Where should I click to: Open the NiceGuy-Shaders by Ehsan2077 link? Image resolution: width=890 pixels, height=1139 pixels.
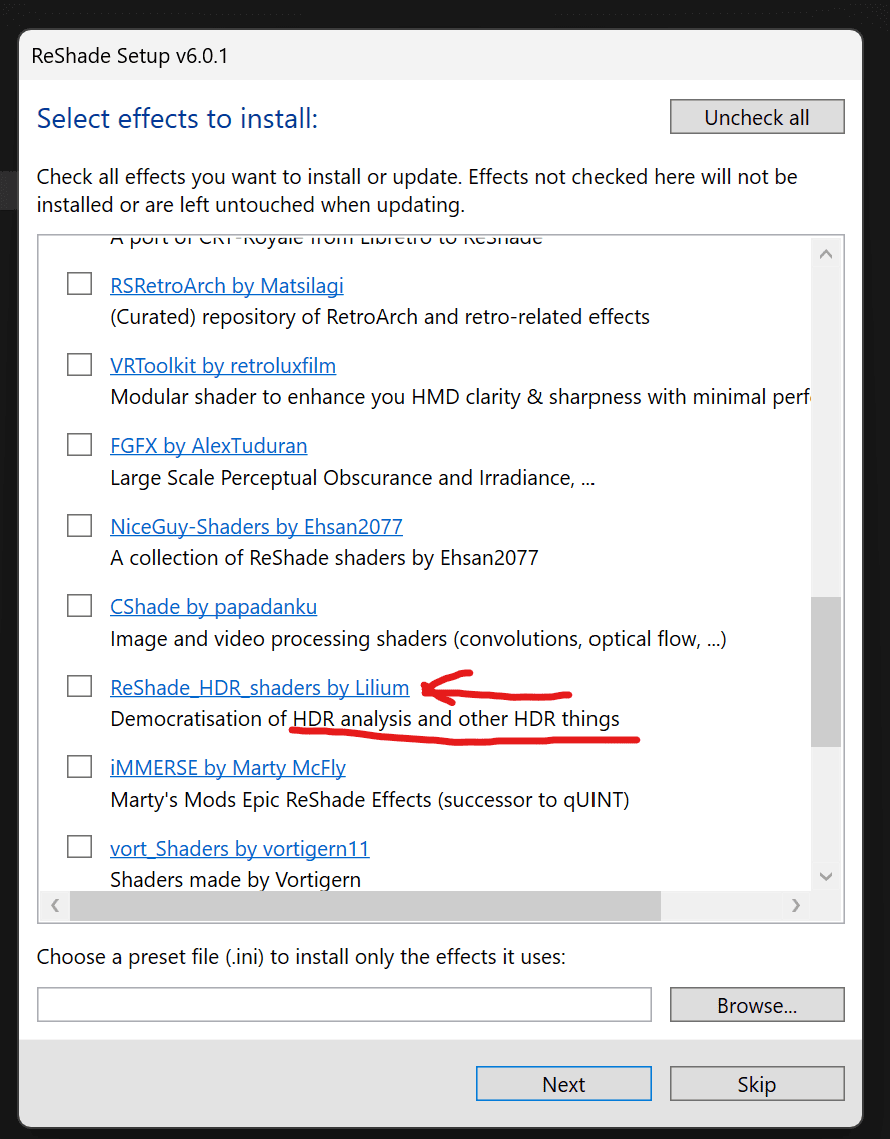tap(256, 527)
